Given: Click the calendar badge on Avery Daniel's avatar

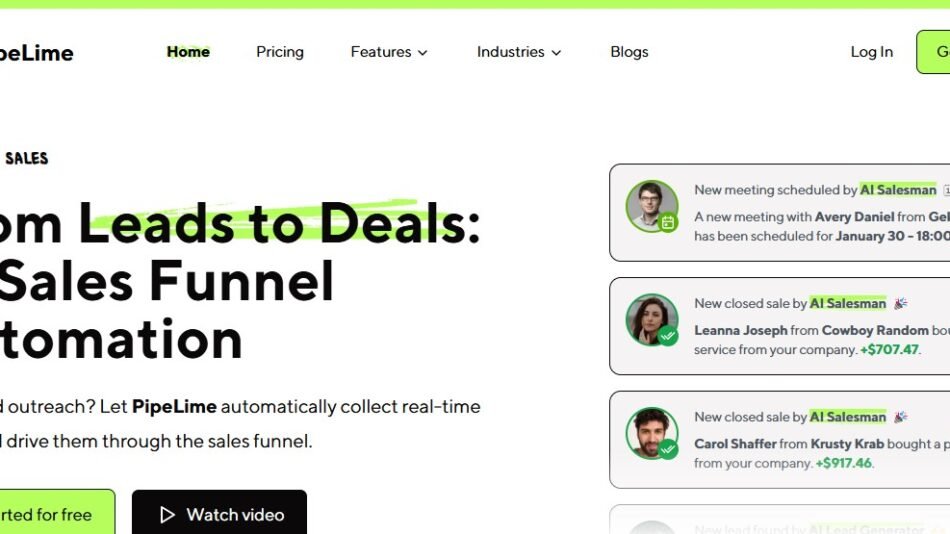Looking at the screenshot, I should point(668,222).
